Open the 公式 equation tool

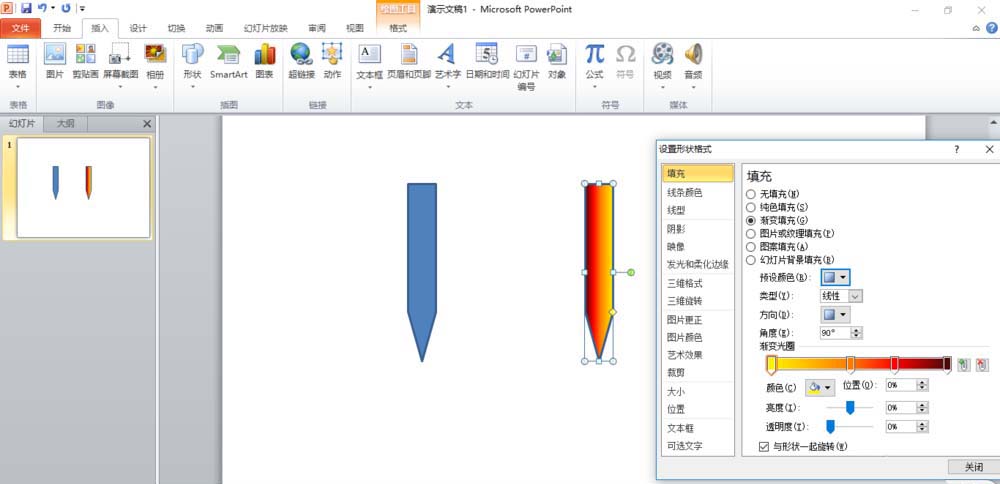[x=594, y=67]
